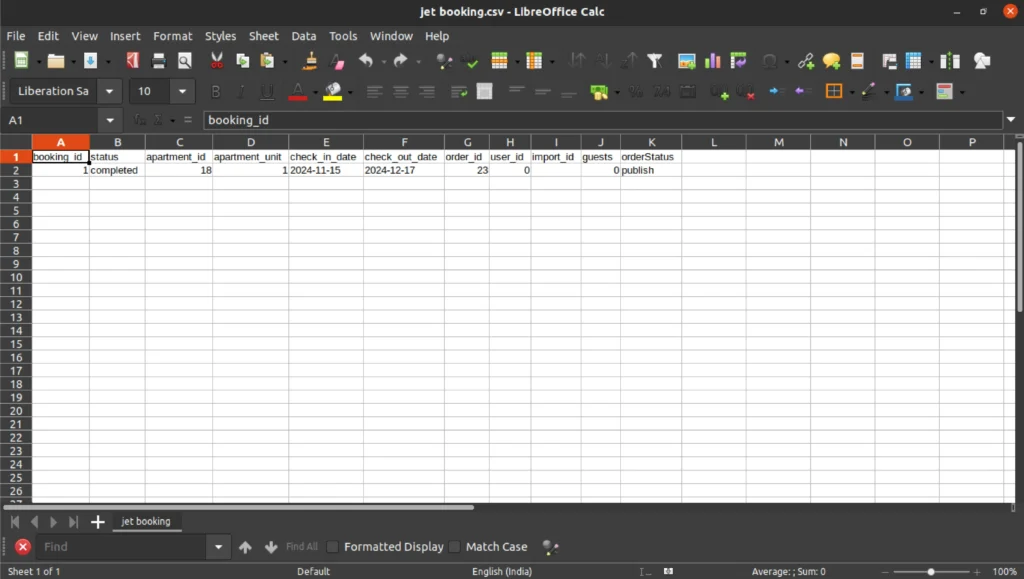Close the Find toolbar with red X

click(x=23, y=547)
